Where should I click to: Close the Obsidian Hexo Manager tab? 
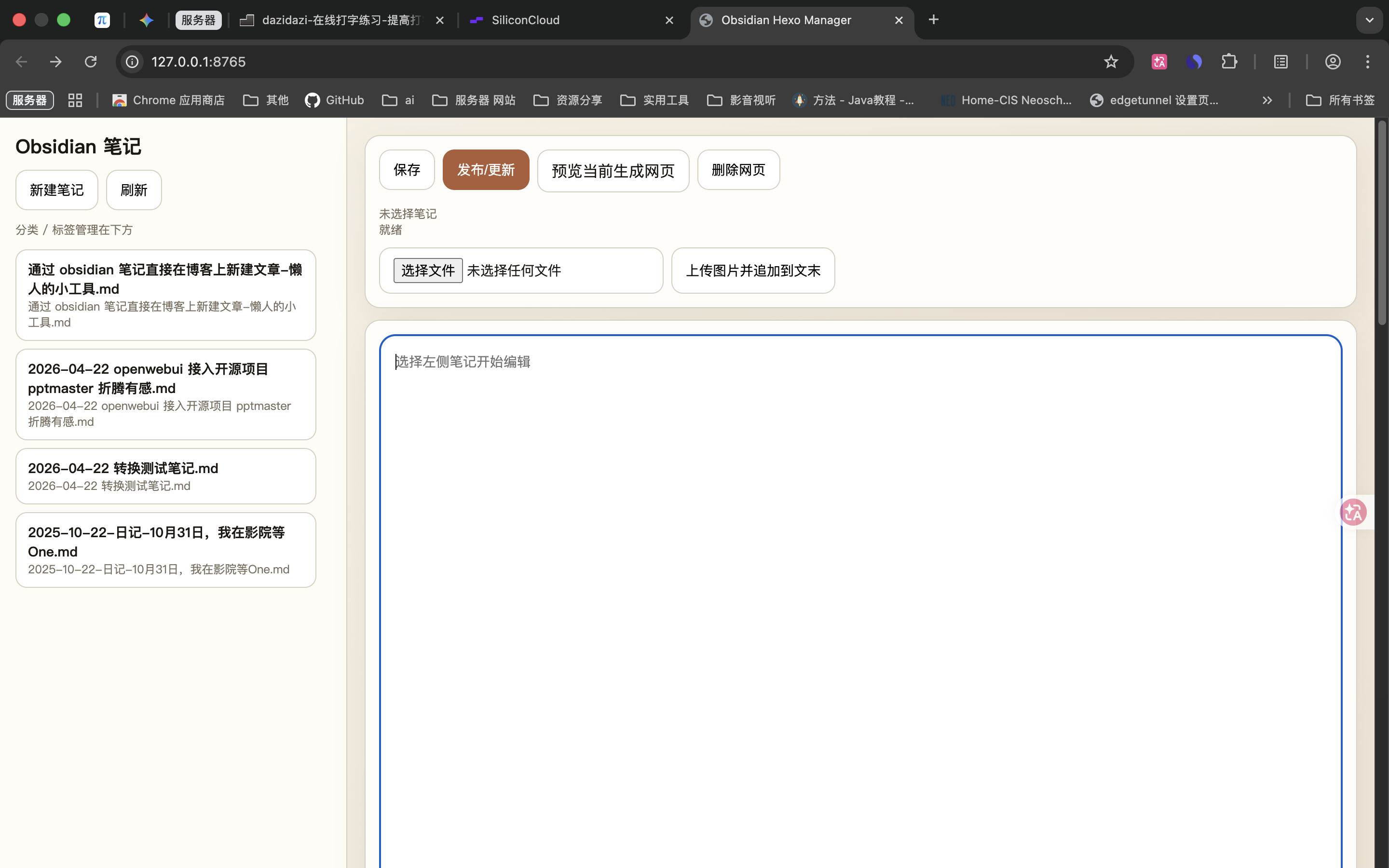899,20
